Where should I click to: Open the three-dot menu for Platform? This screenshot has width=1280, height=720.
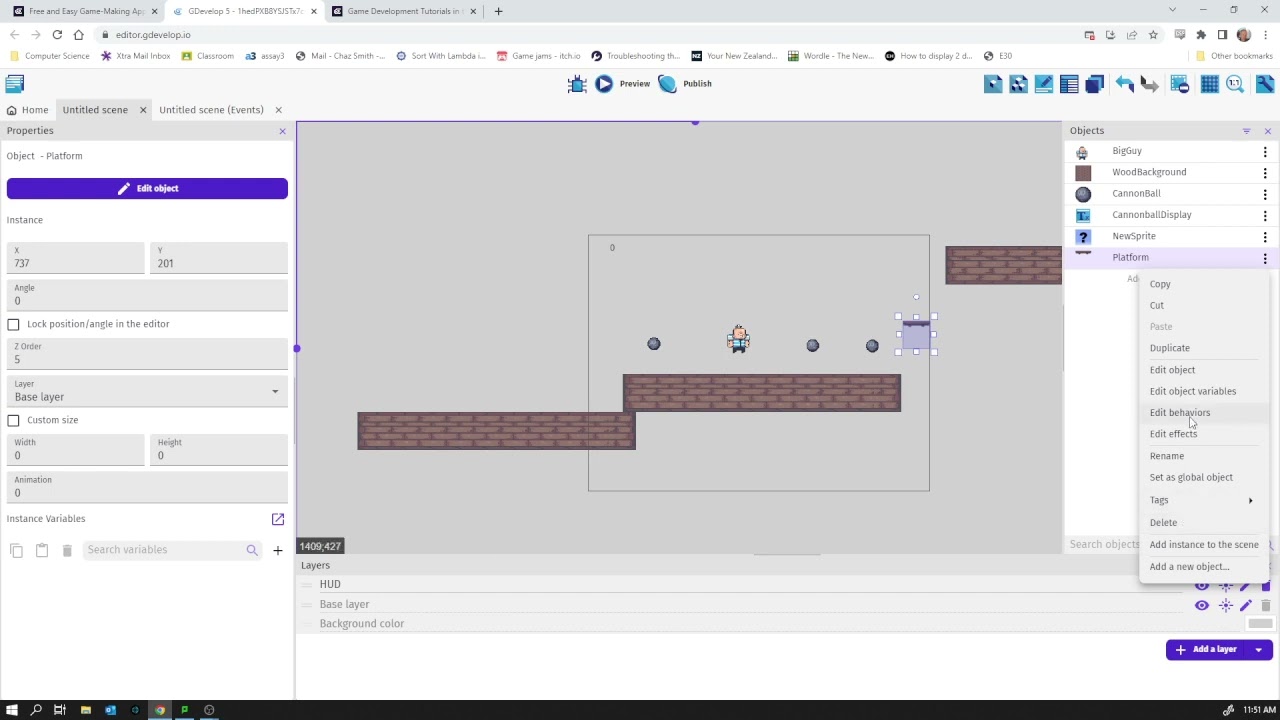tap(1265, 258)
